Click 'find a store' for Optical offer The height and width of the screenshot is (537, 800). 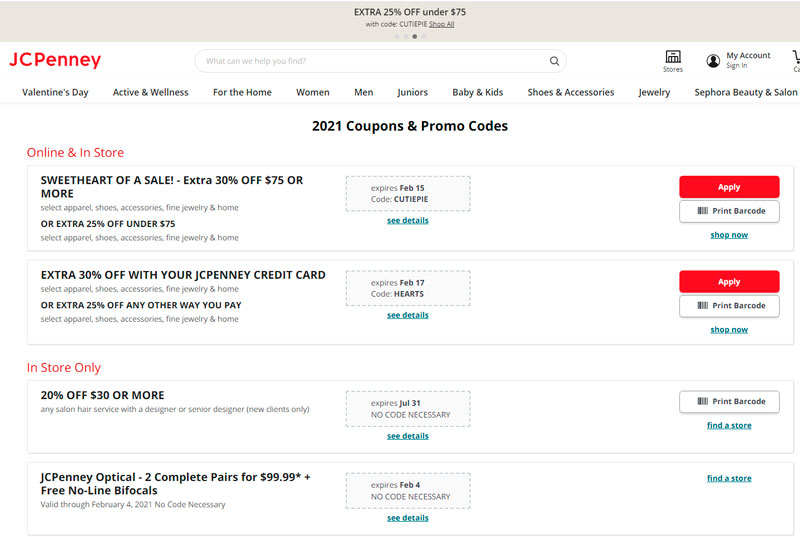click(729, 478)
